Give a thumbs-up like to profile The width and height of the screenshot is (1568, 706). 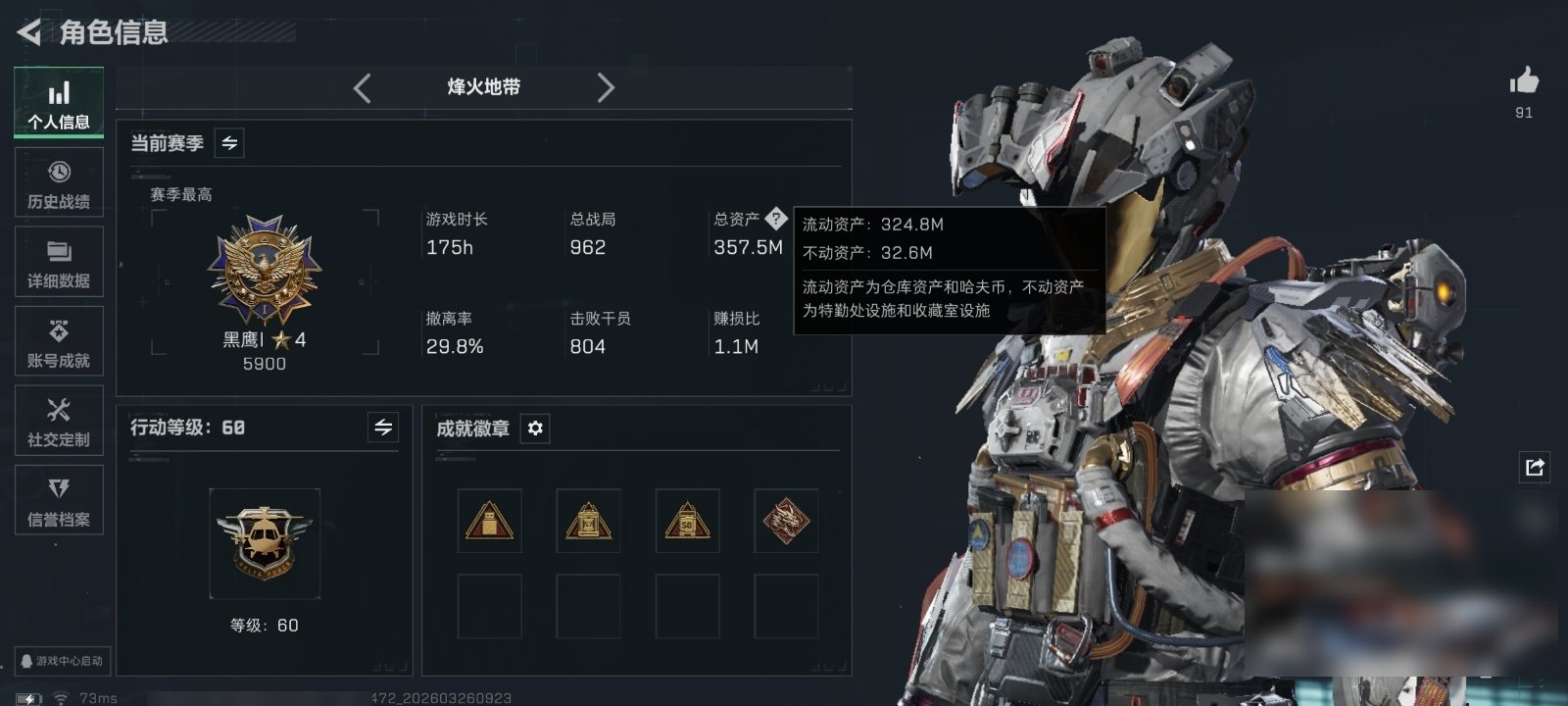pos(1524,80)
